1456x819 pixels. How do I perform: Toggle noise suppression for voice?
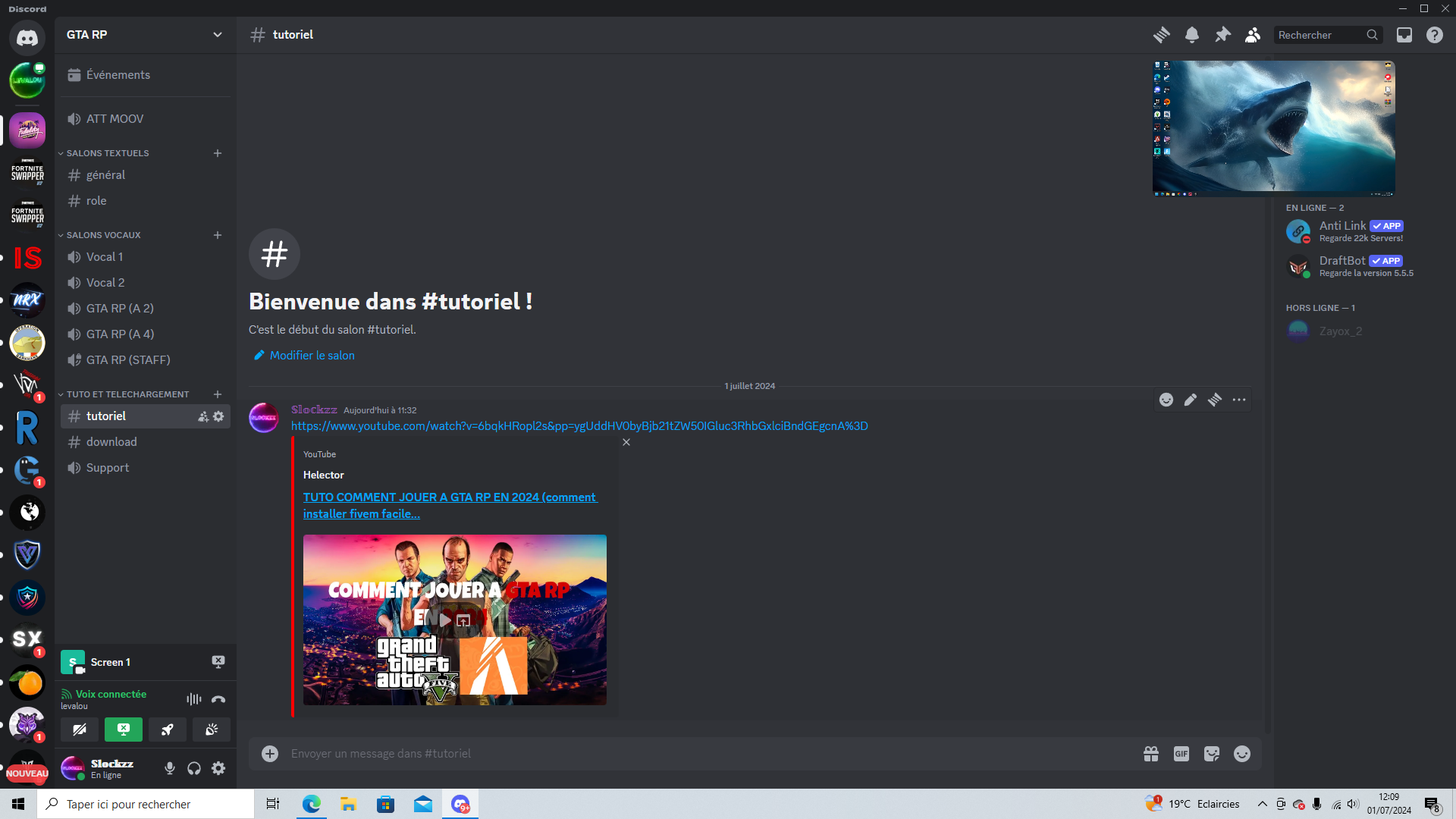(x=194, y=699)
